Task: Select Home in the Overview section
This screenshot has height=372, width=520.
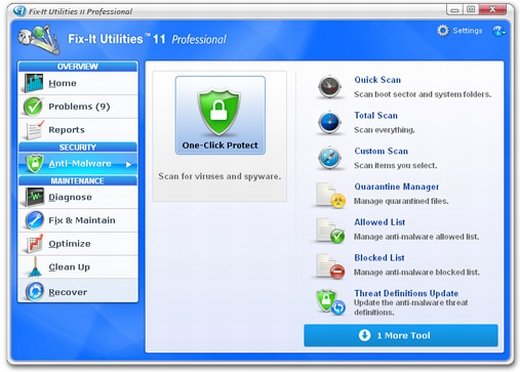Action: (x=78, y=83)
